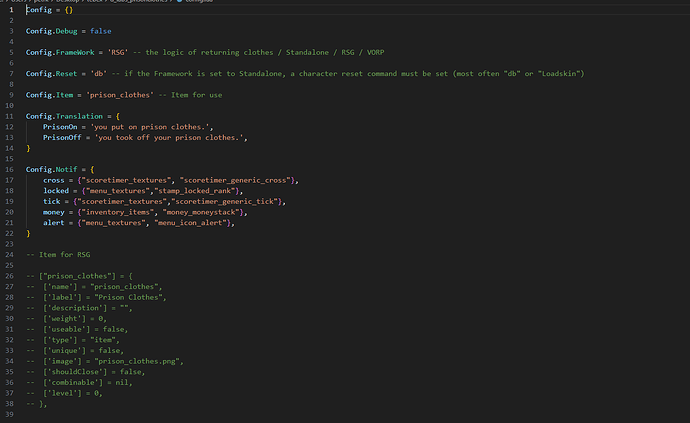
Task: Click Config.Notif on line 16
Action: [x=51, y=169]
